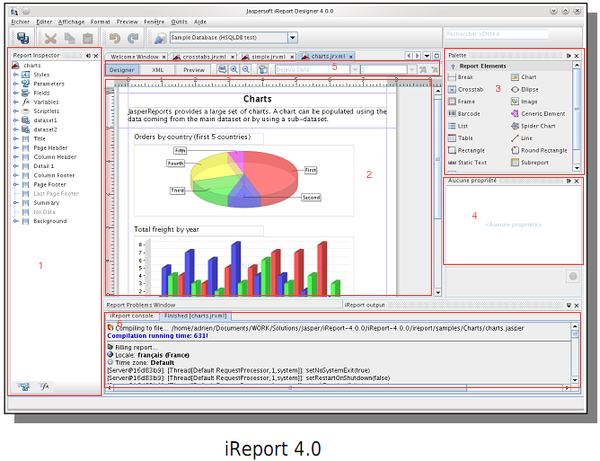Click the zoom out magnifier icon
This screenshot has height=461, width=600.
246,70
